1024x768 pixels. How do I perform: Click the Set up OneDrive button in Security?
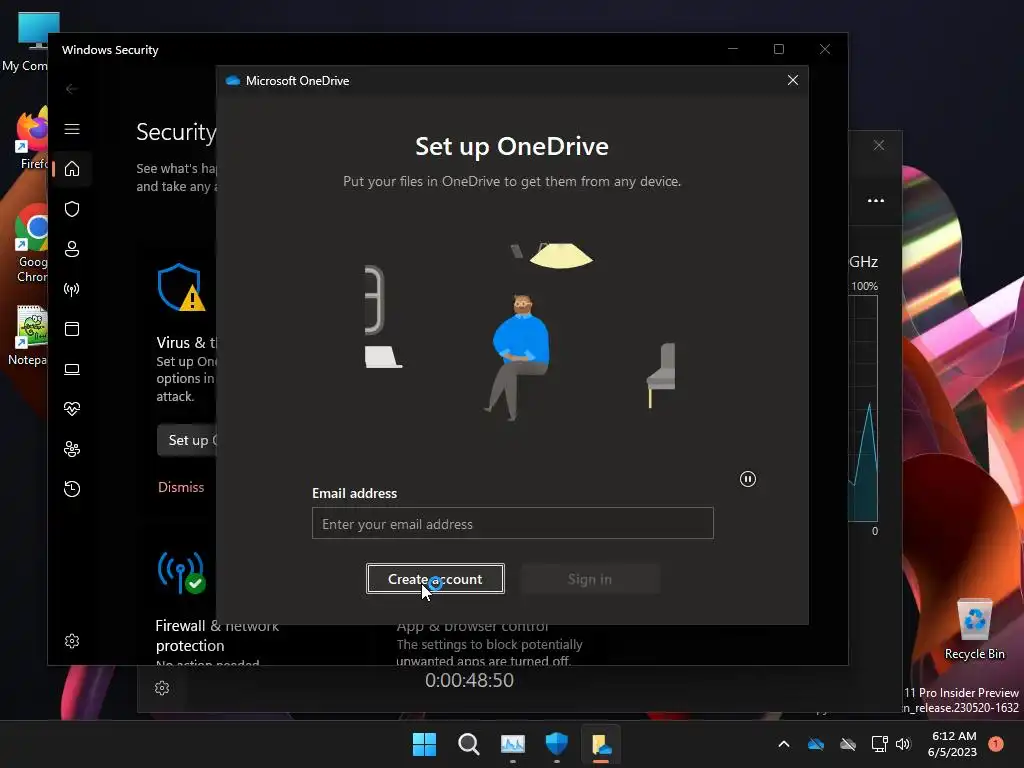(x=188, y=440)
